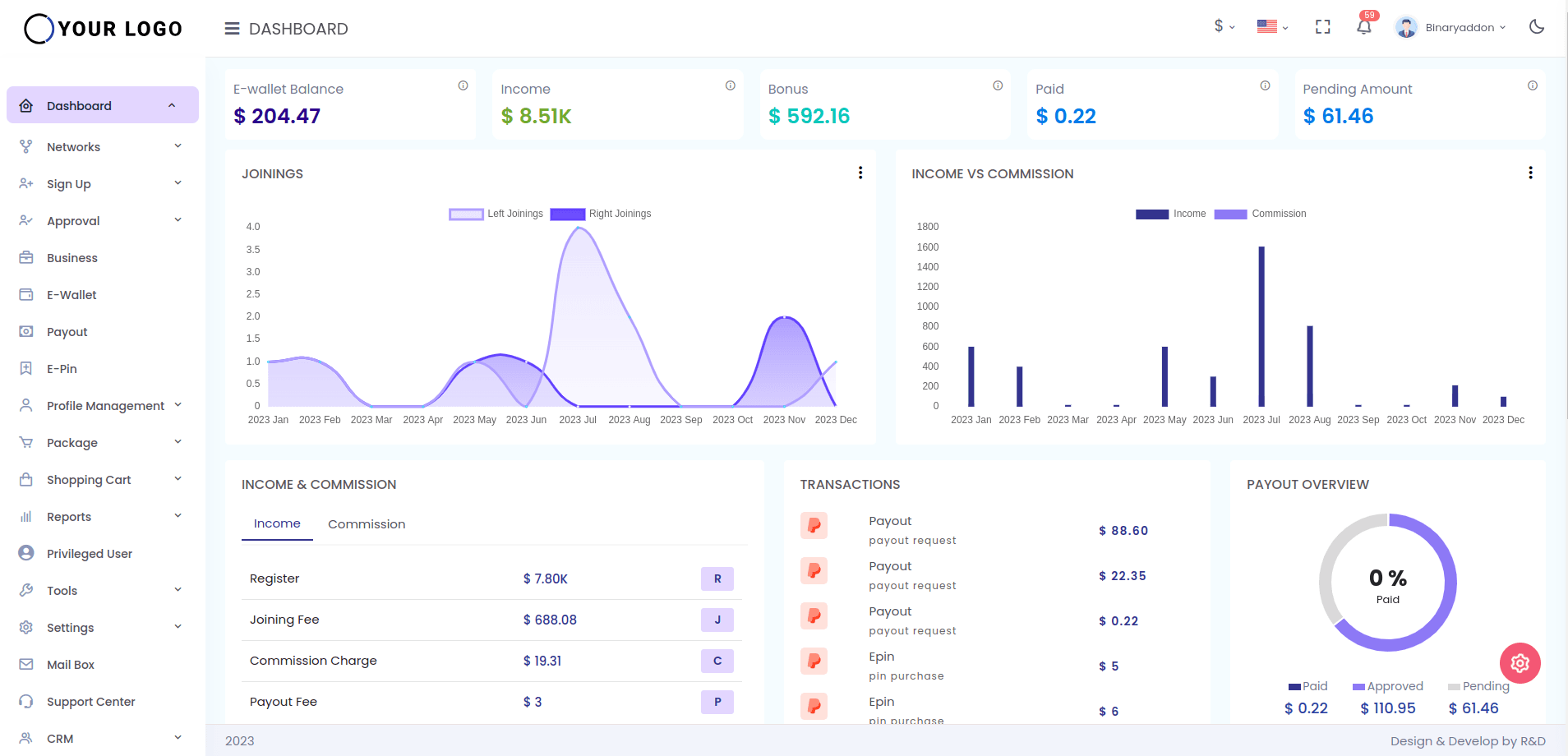Expand the Shopping Cart submenu arrow
The image size is (1568, 756).
(178, 479)
